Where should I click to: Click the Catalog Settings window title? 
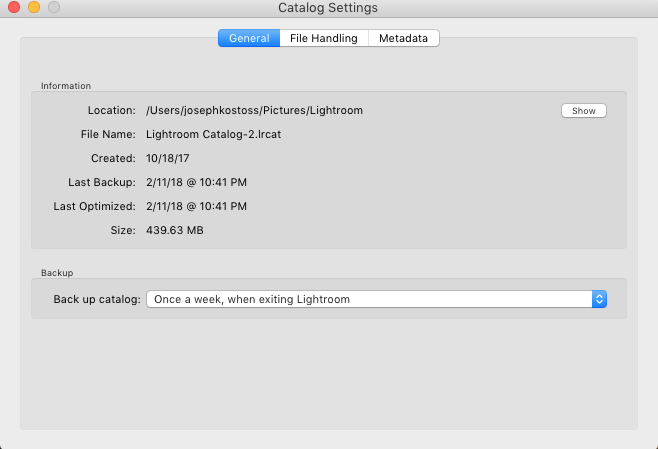click(x=328, y=8)
